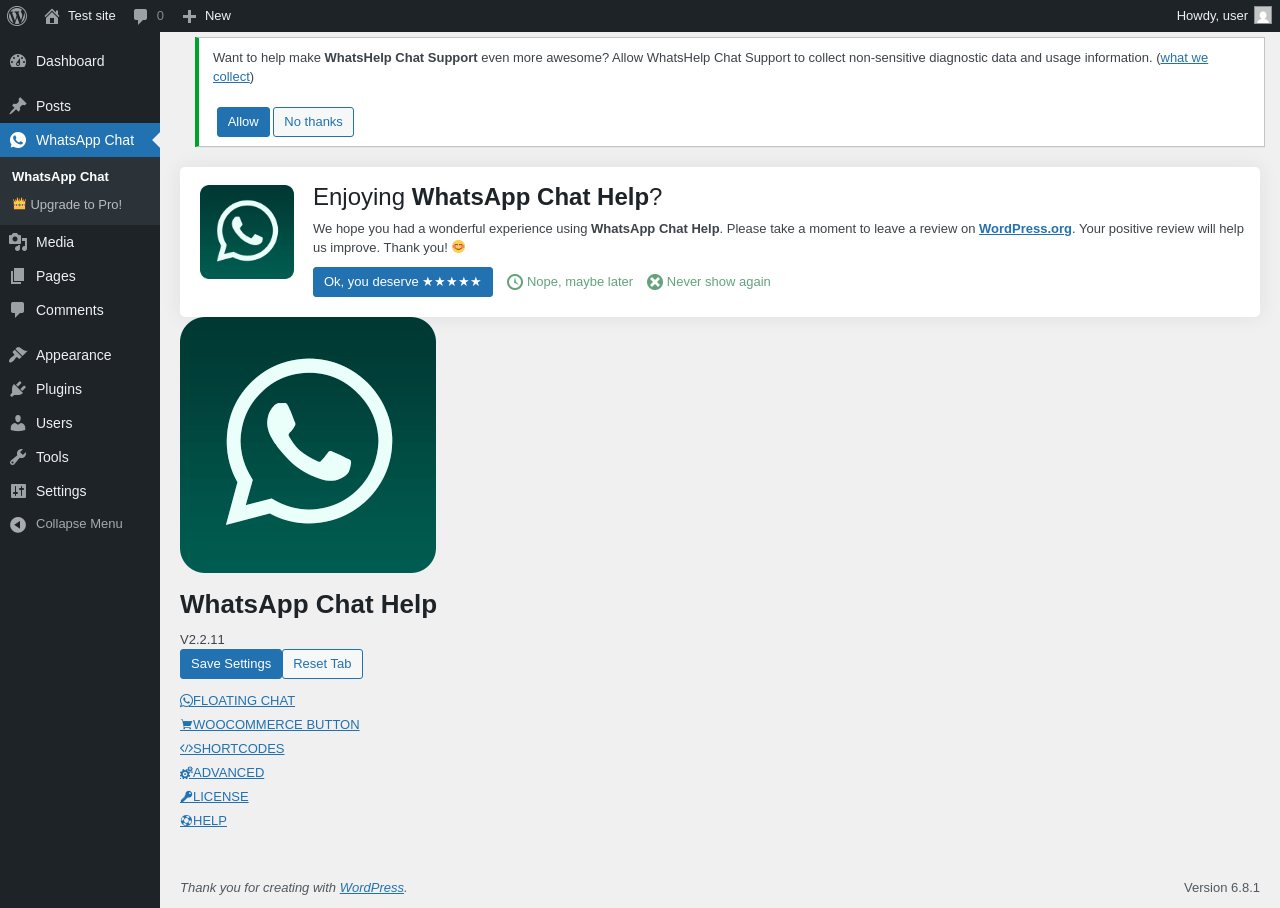
Task: Click the Dashboard gauge icon
Action: 18,61
